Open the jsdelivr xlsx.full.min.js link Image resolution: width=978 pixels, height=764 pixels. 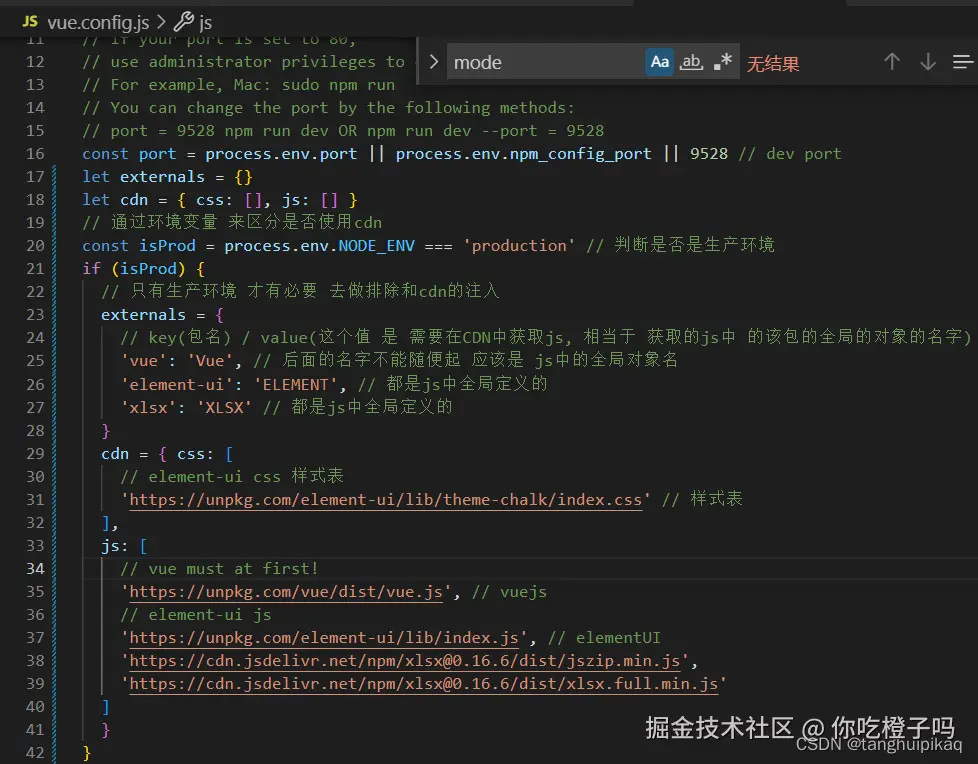pyautogui.click(x=424, y=684)
